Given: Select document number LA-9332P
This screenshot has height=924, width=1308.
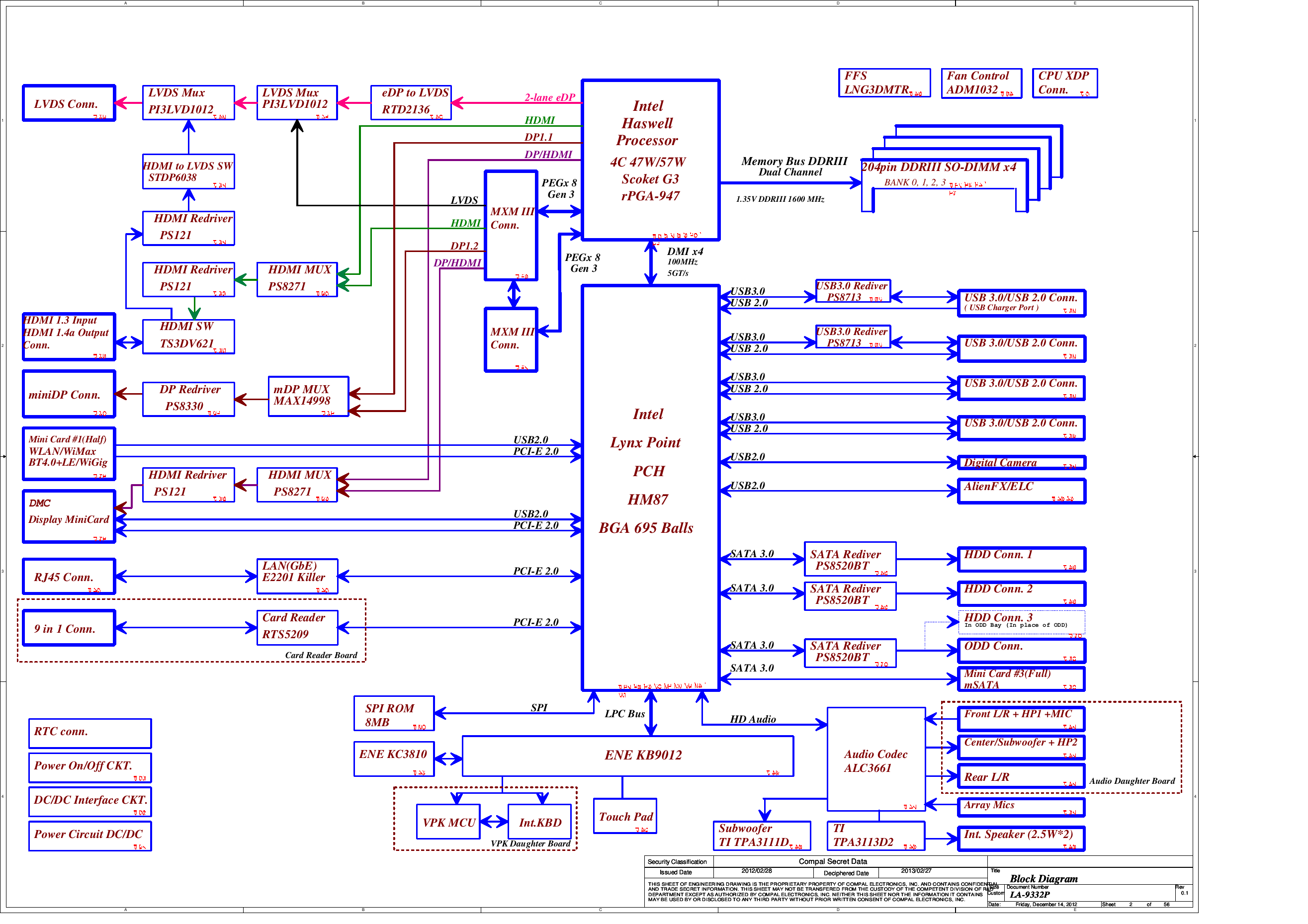Looking at the screenshot, I should click(x=1030, y=894).
